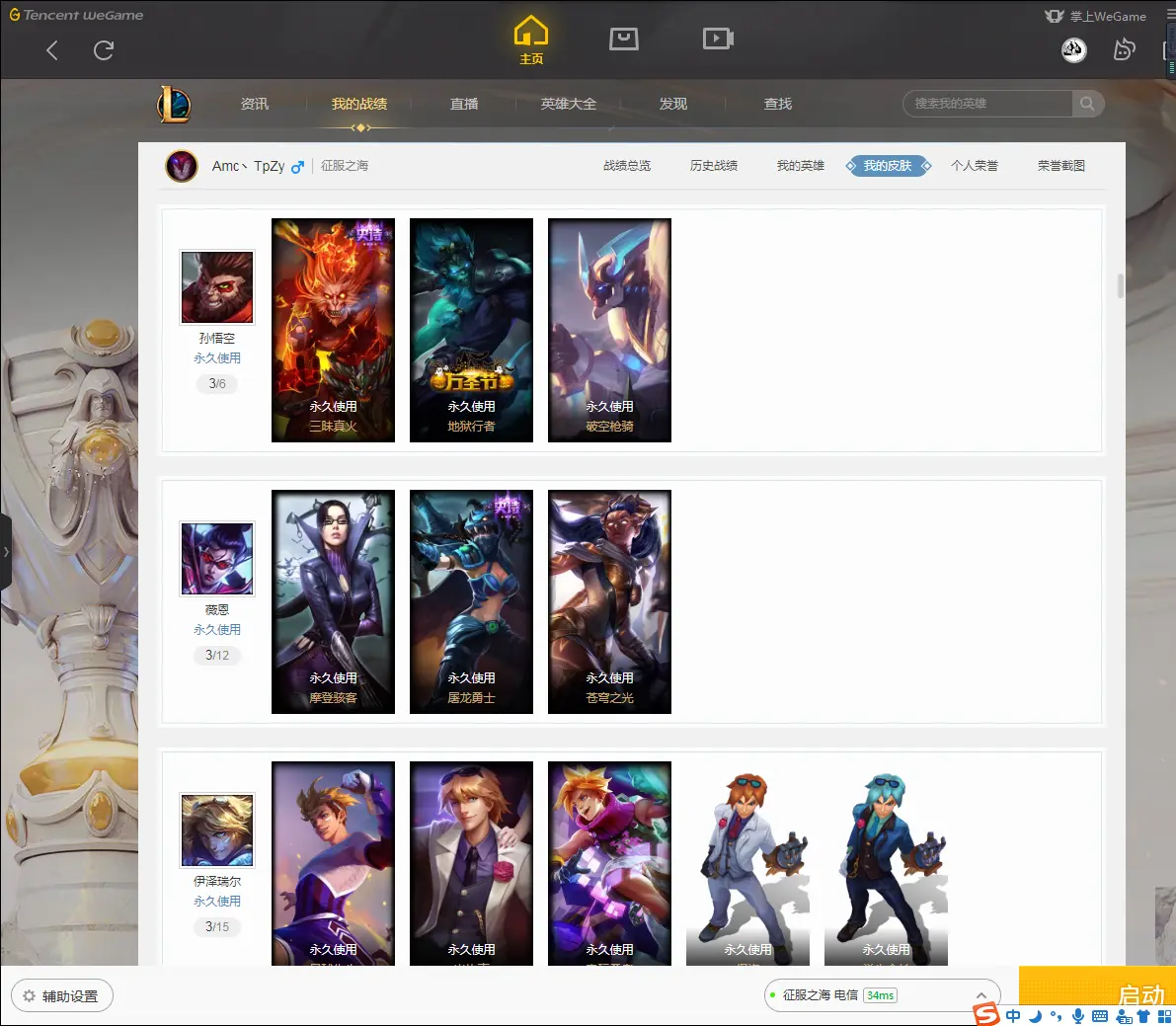Open the 战绩总览 section
This screenshot has height=1026, width=1176.
coord(627,166)
